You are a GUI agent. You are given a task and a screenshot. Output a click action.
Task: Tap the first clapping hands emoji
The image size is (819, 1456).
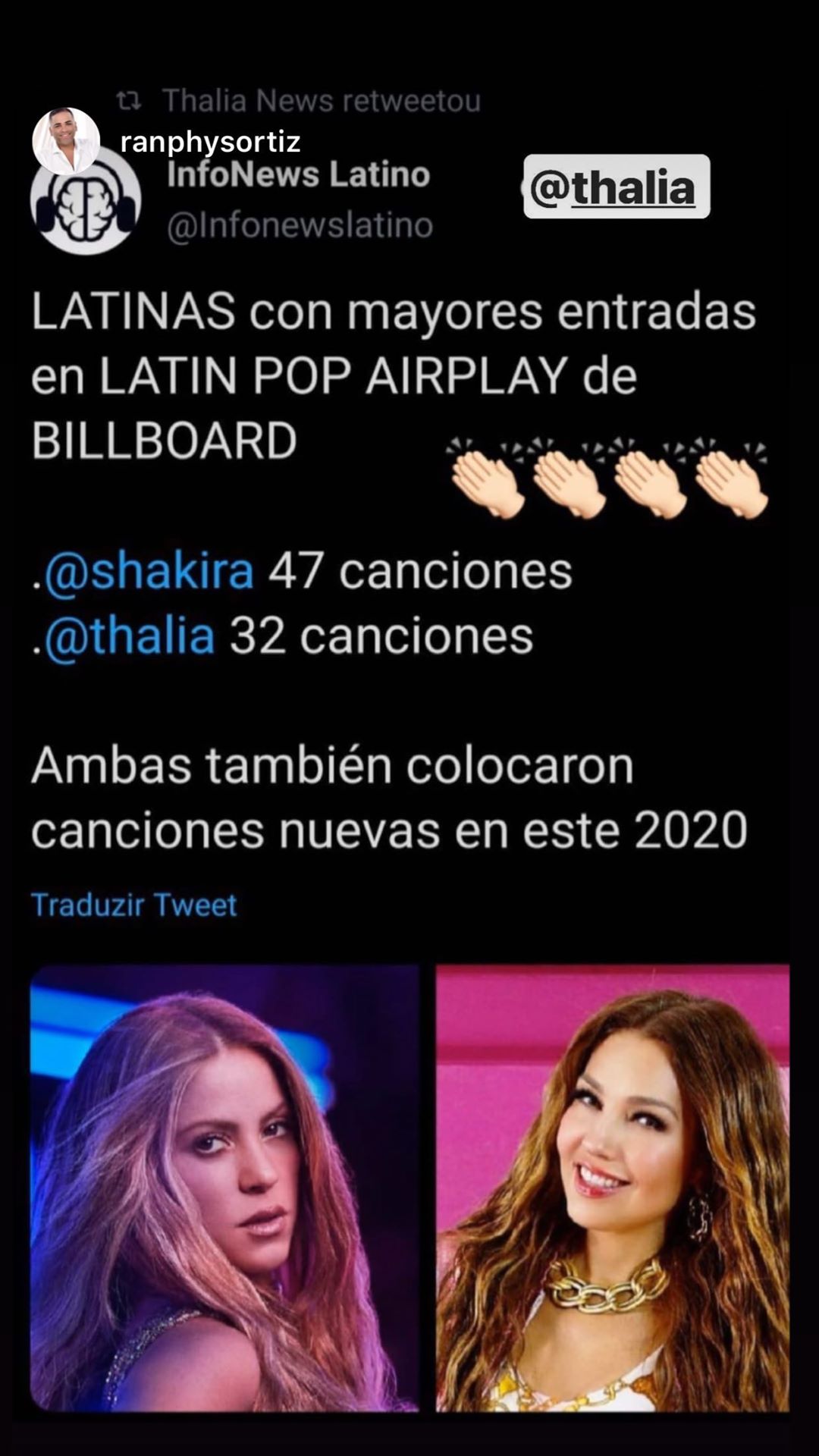point(485,477)
